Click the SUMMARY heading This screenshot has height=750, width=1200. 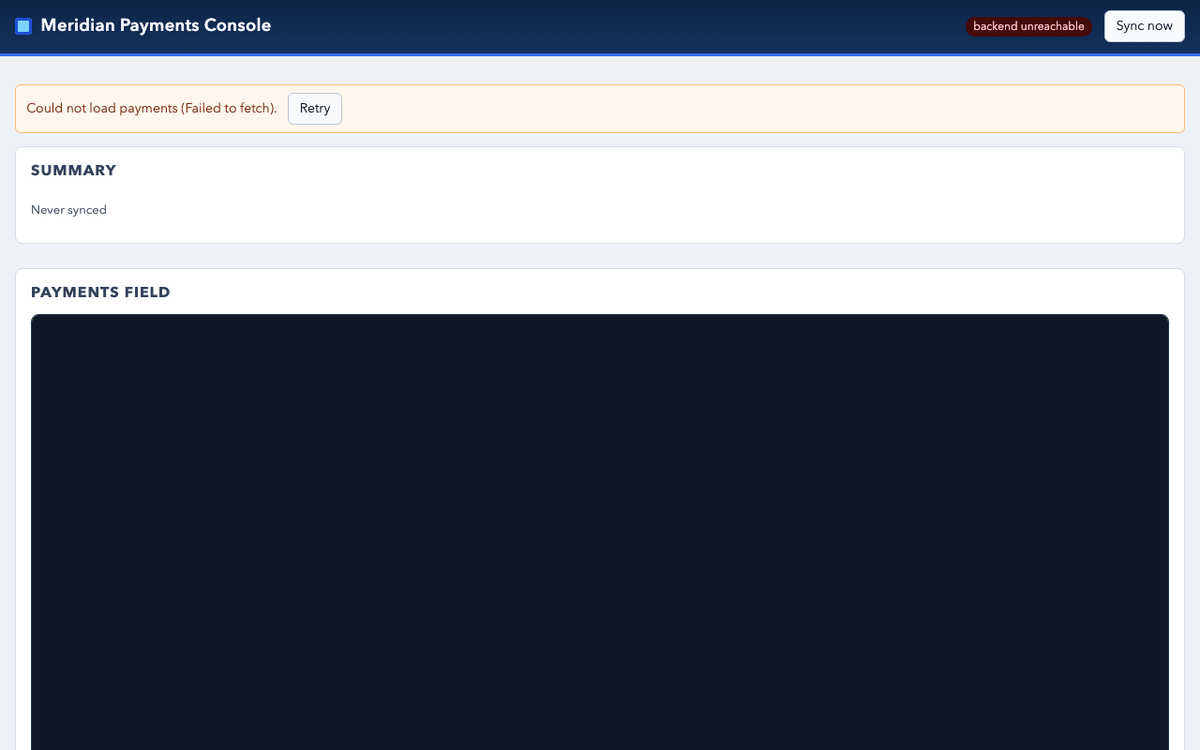coord(74,171)
